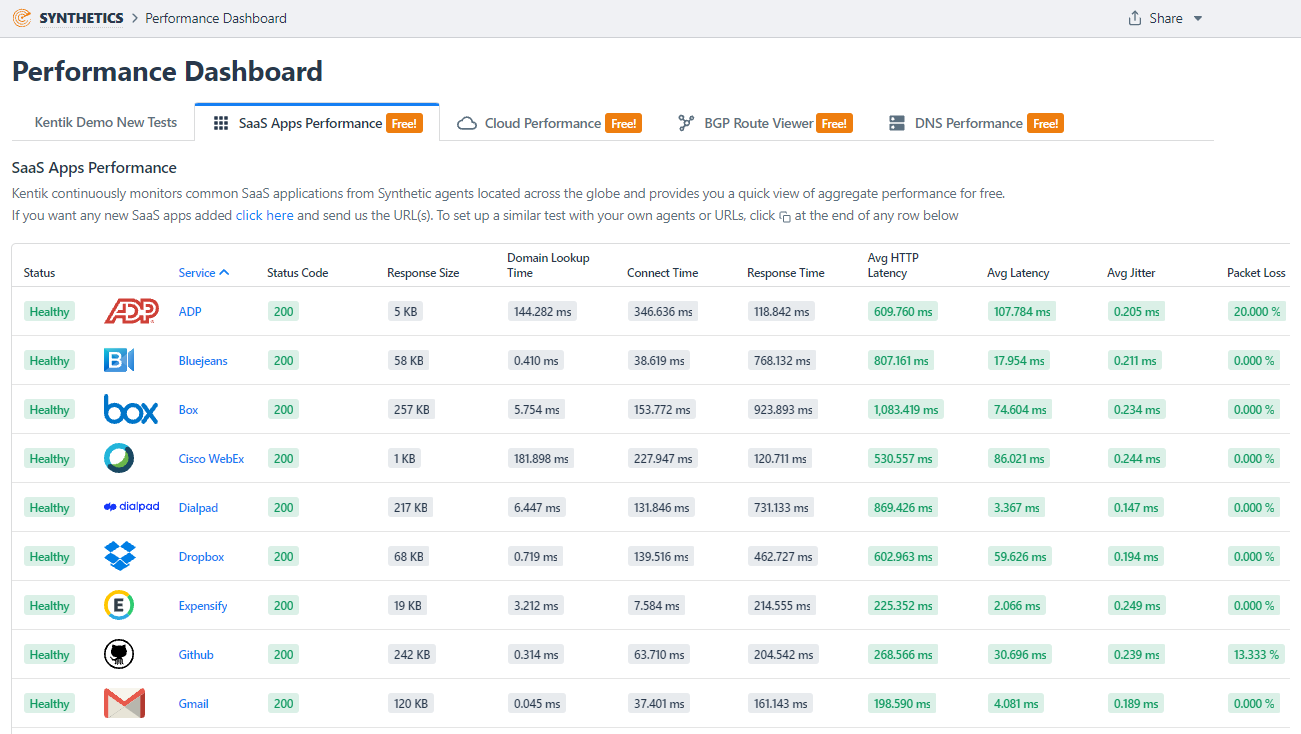
Task: Select the SaaS Apps Performance tab
Action: 317,123
